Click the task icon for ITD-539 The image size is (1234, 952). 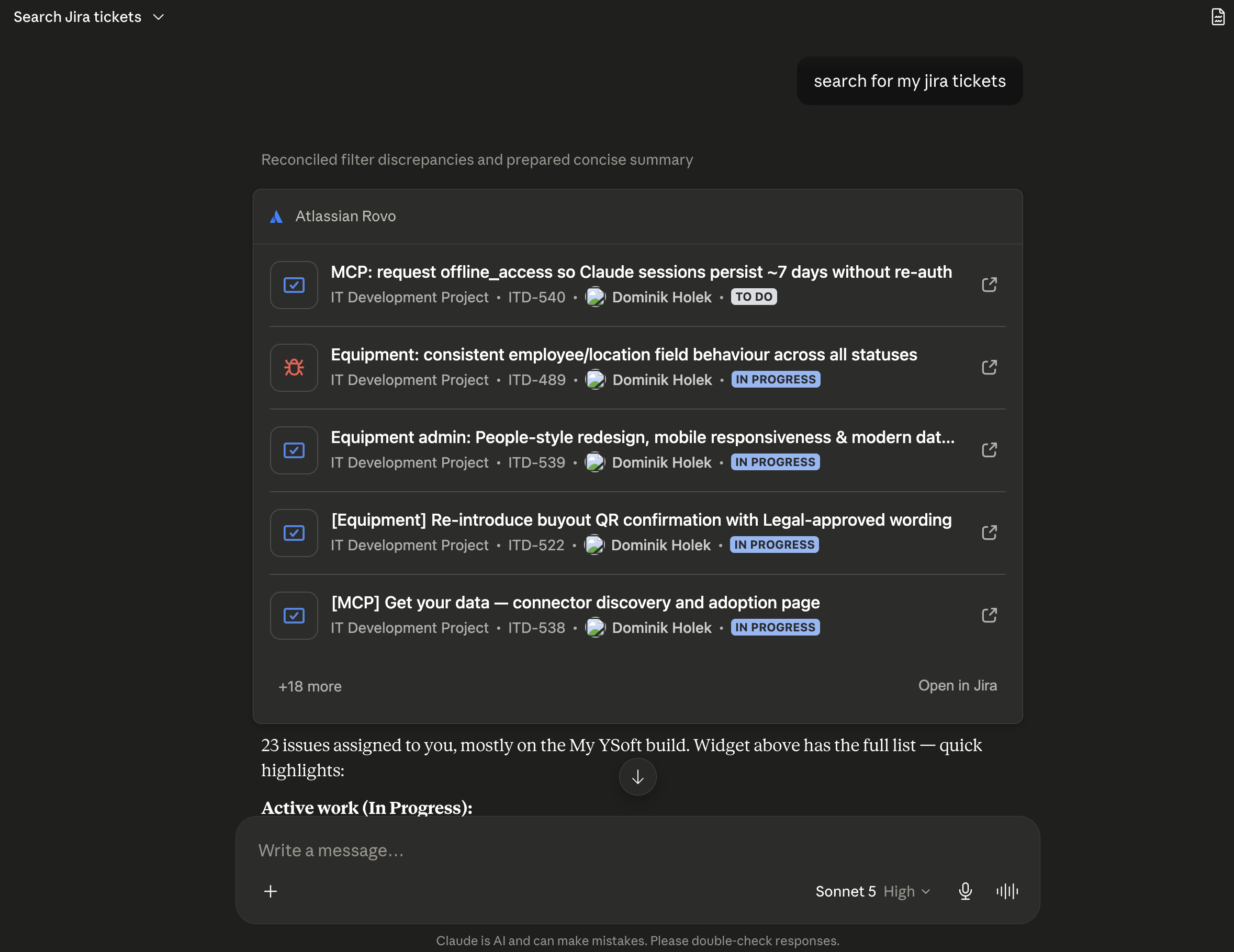tap(294, 450)
